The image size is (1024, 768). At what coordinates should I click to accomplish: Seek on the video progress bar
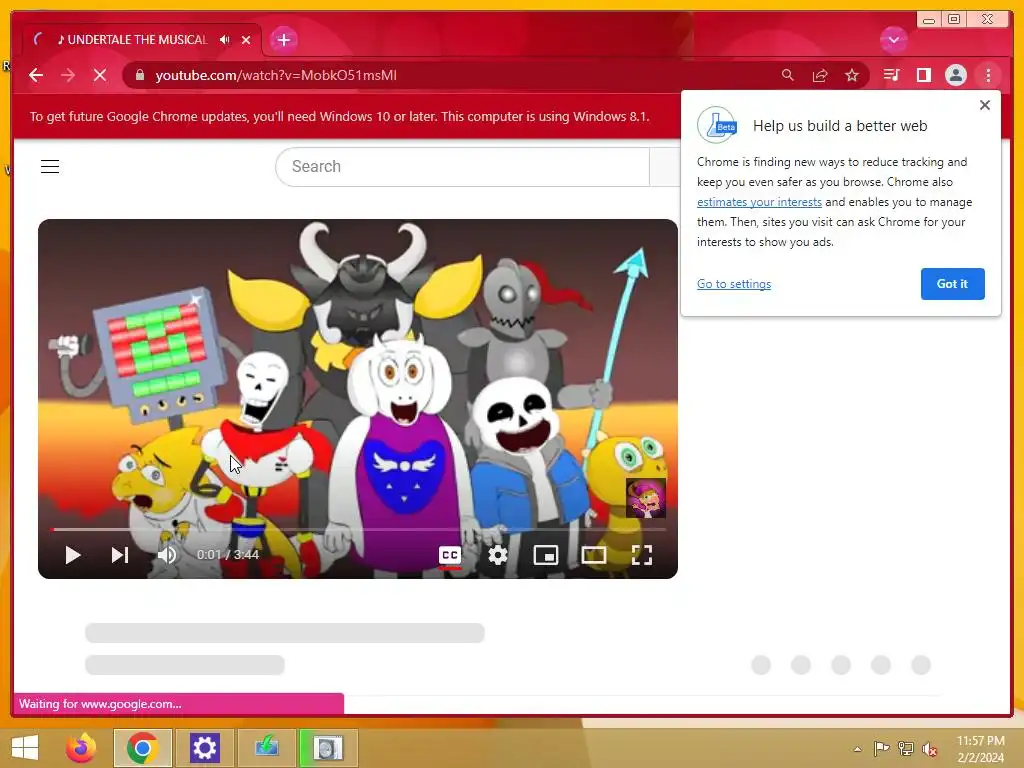tap(358, 530)
